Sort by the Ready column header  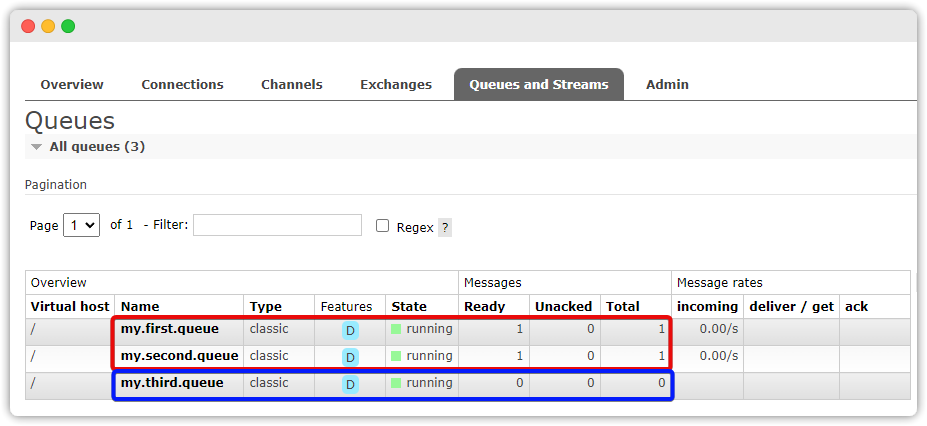coord(485,307)
